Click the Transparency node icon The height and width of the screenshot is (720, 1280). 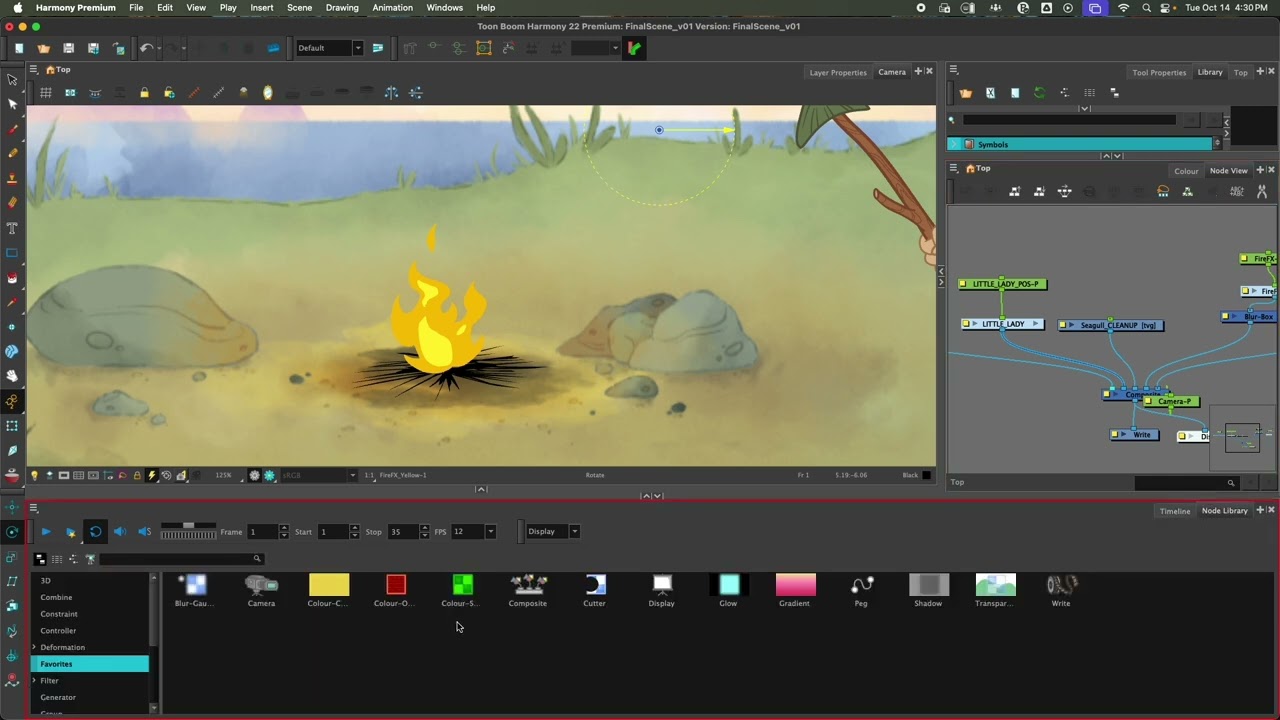click(995, 585)
